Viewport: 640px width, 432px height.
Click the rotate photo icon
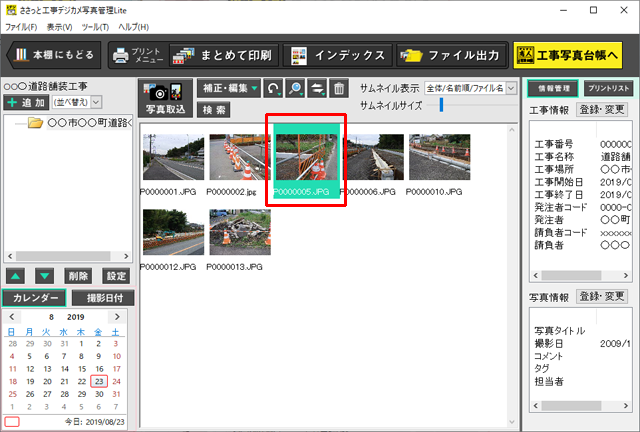[273, 88]
